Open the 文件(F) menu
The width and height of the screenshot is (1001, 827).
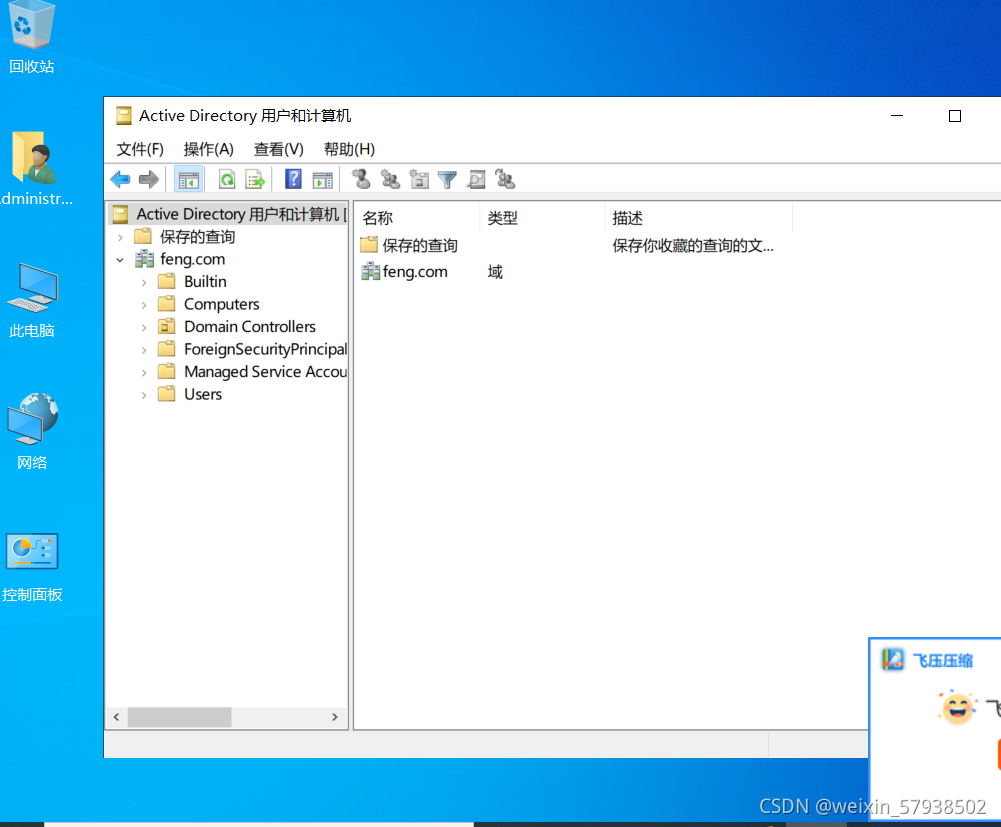point(140,149)
